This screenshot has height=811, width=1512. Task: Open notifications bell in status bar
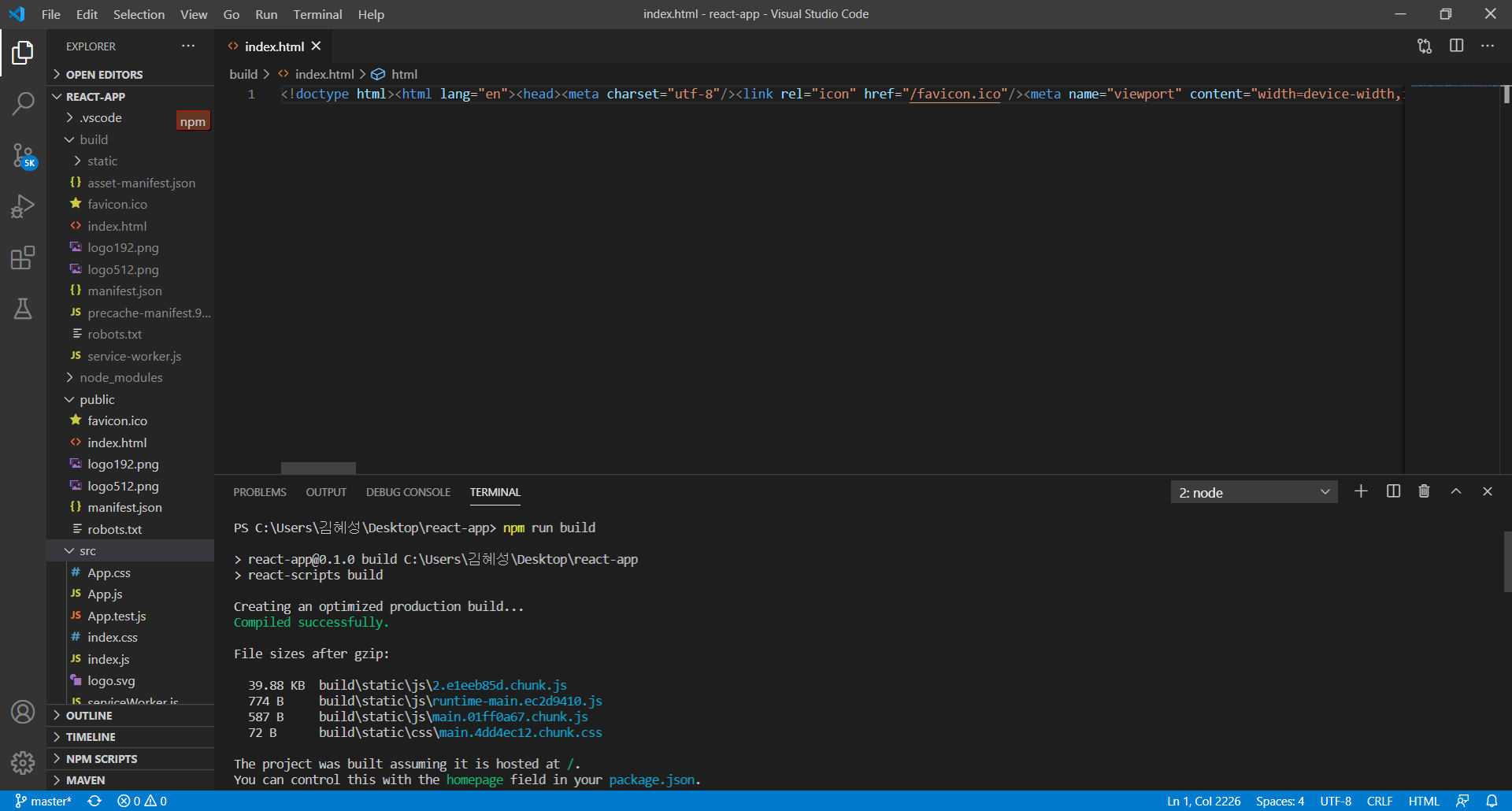[1492, 801]
